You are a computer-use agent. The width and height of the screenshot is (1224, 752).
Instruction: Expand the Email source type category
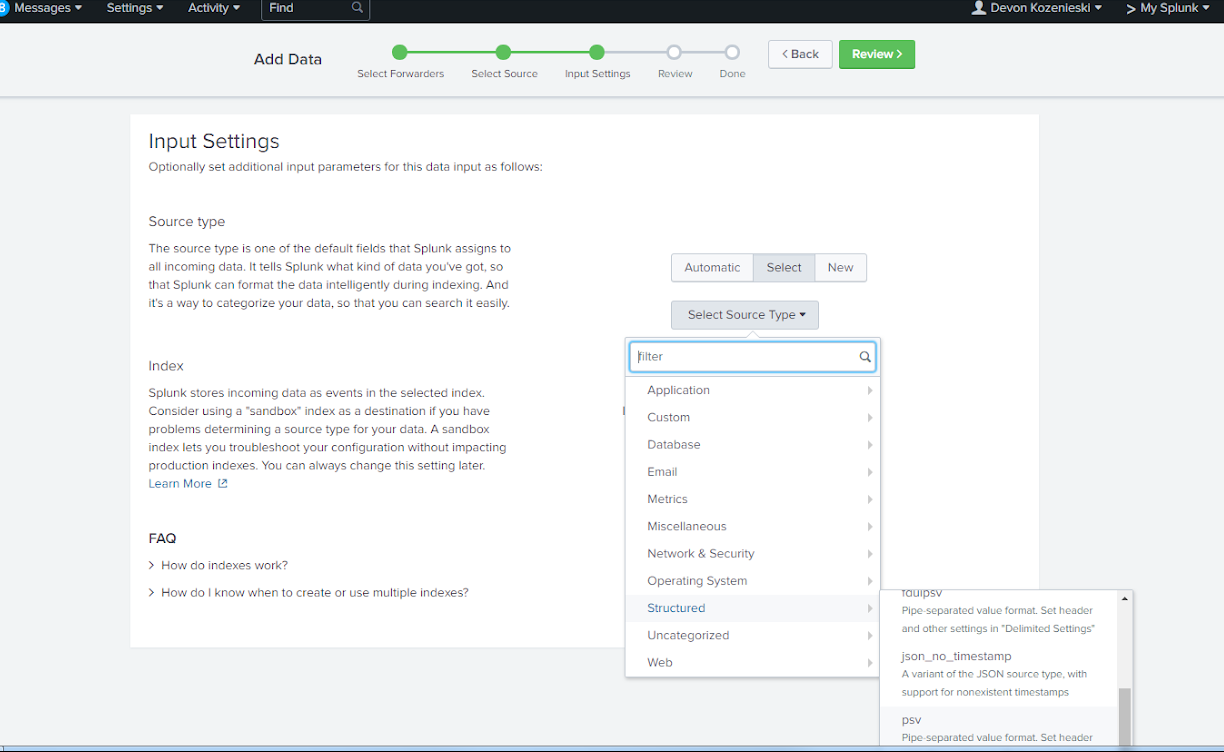coord(752,472)
